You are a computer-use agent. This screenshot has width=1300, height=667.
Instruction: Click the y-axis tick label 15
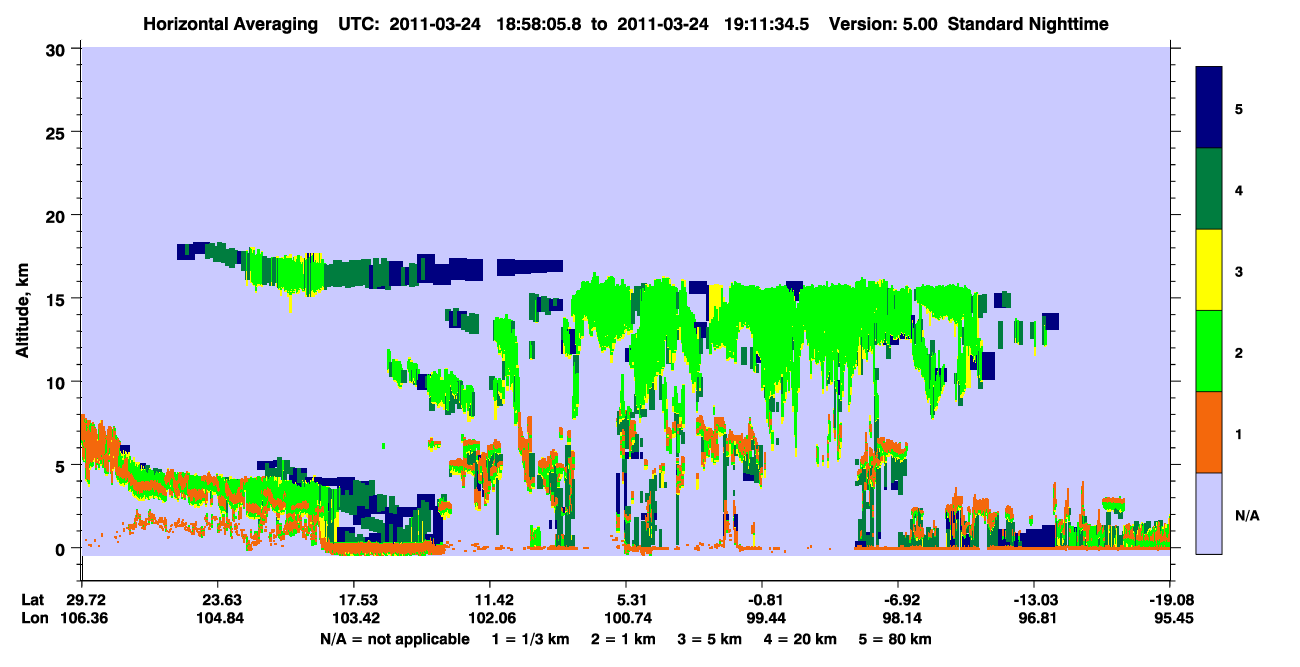pos(58,299)
